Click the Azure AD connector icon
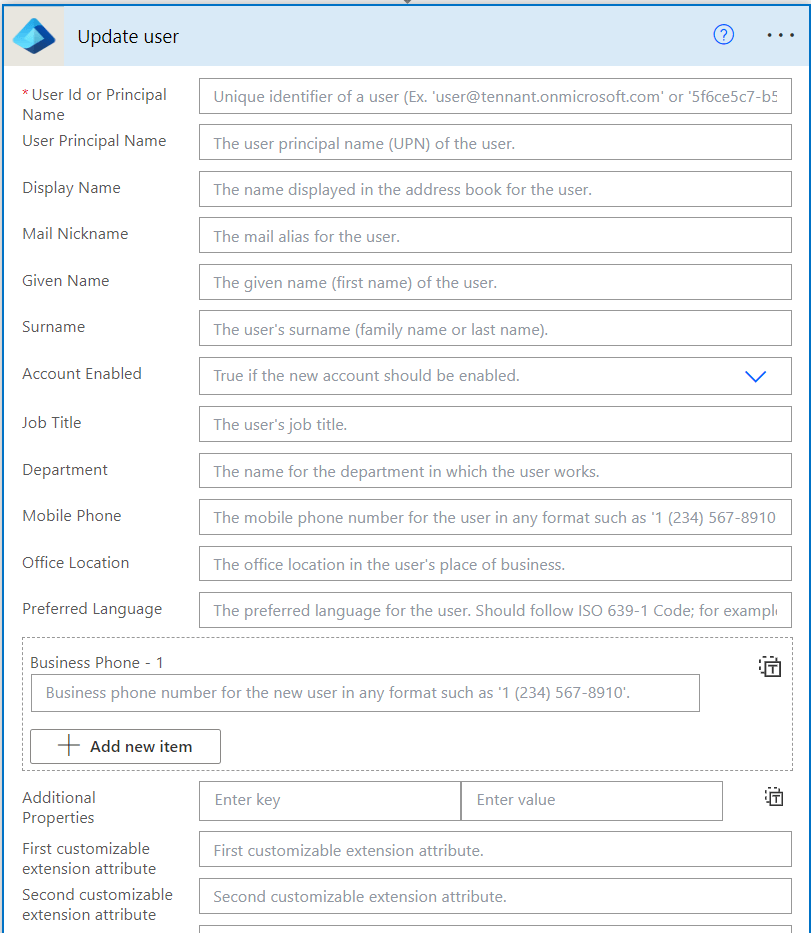This screenshot has height=933, width=811. pyautogui.click(x=34, y=36)
